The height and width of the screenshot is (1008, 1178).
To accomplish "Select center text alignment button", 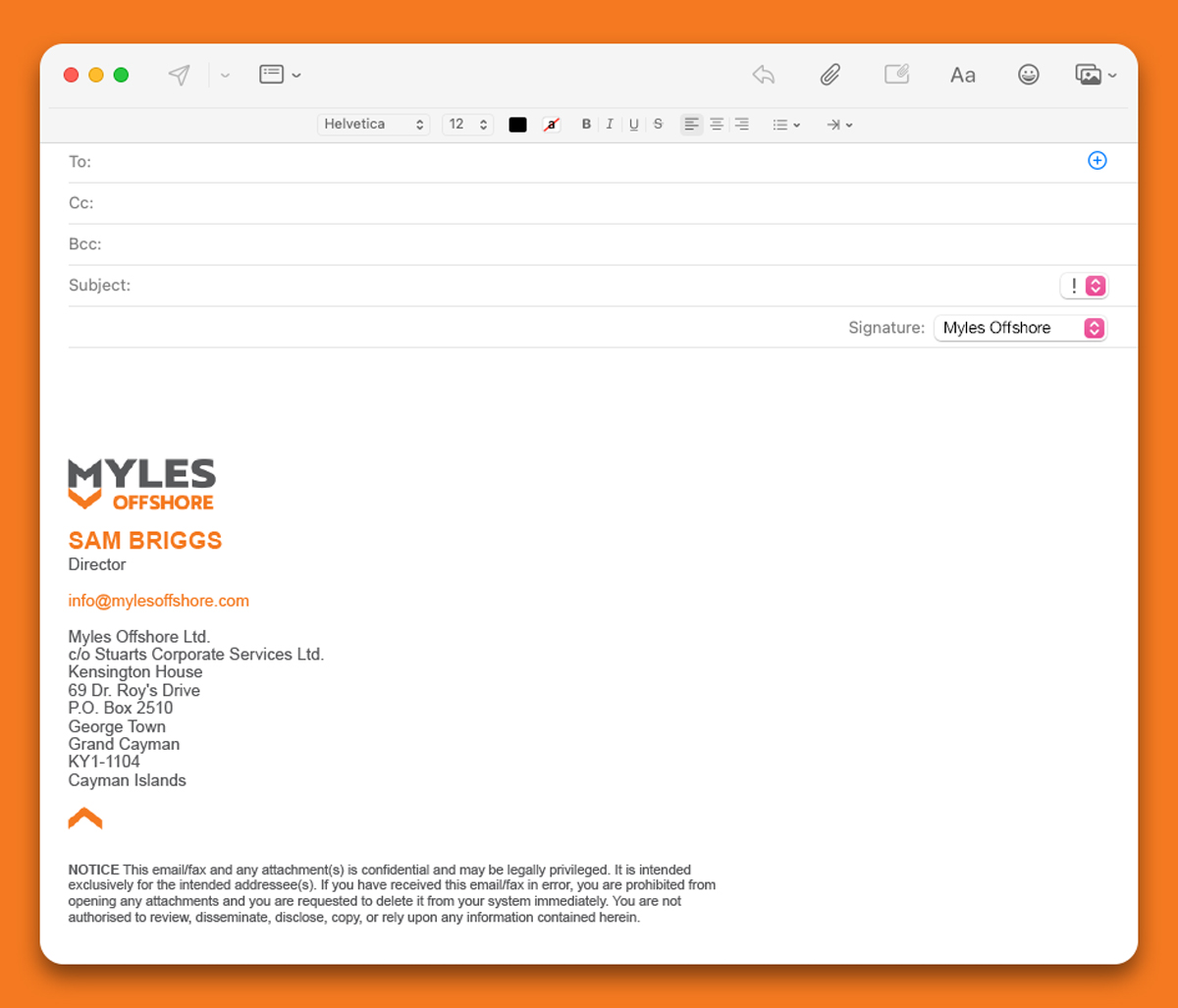I will tap(717, 125).
